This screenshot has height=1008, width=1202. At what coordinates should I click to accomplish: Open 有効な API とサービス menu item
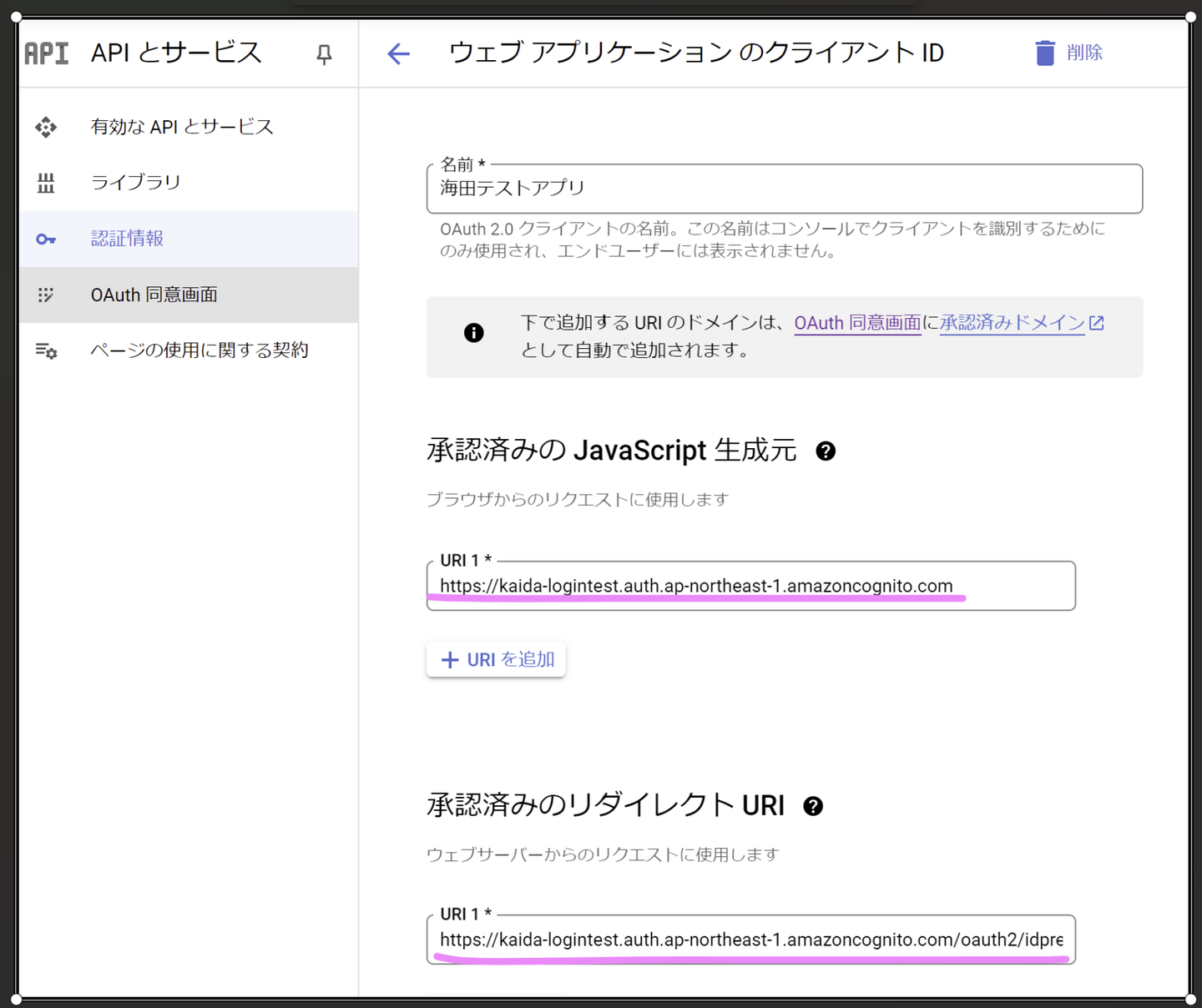(182, 127)
